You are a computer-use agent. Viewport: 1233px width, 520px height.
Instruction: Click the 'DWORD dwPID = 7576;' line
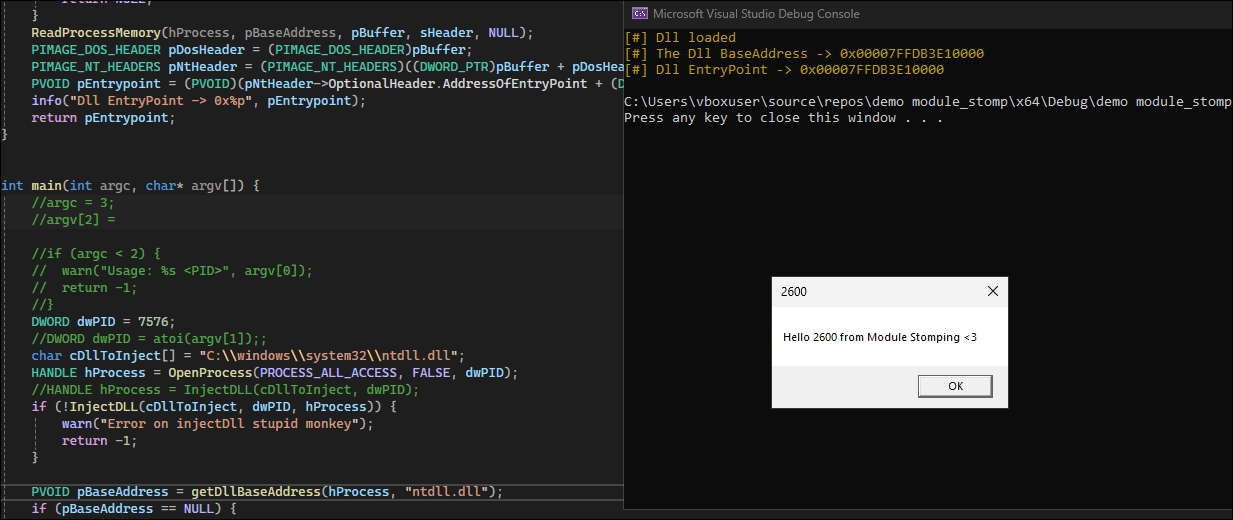(104, 322)
